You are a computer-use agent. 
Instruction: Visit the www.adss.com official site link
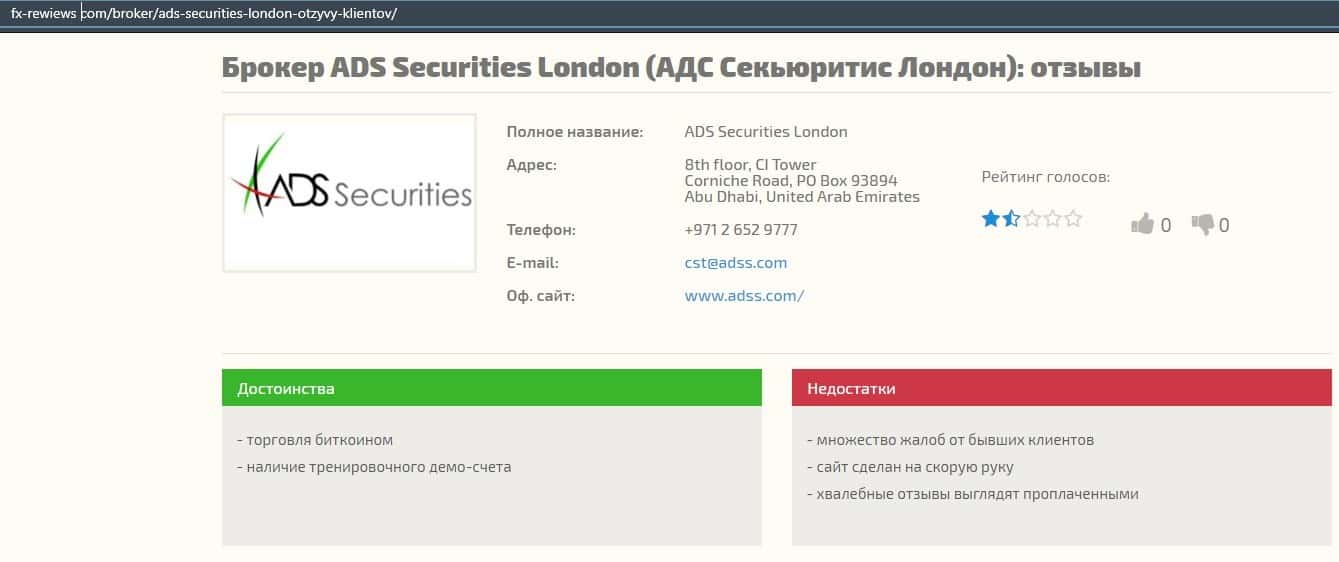pyautogui.click(x=744, y=296)
